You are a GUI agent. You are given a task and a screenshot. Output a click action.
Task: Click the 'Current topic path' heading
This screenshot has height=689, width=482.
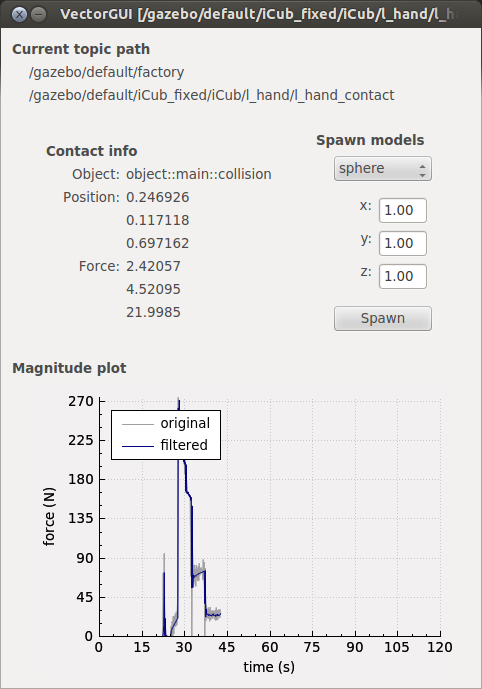point(81,49)
